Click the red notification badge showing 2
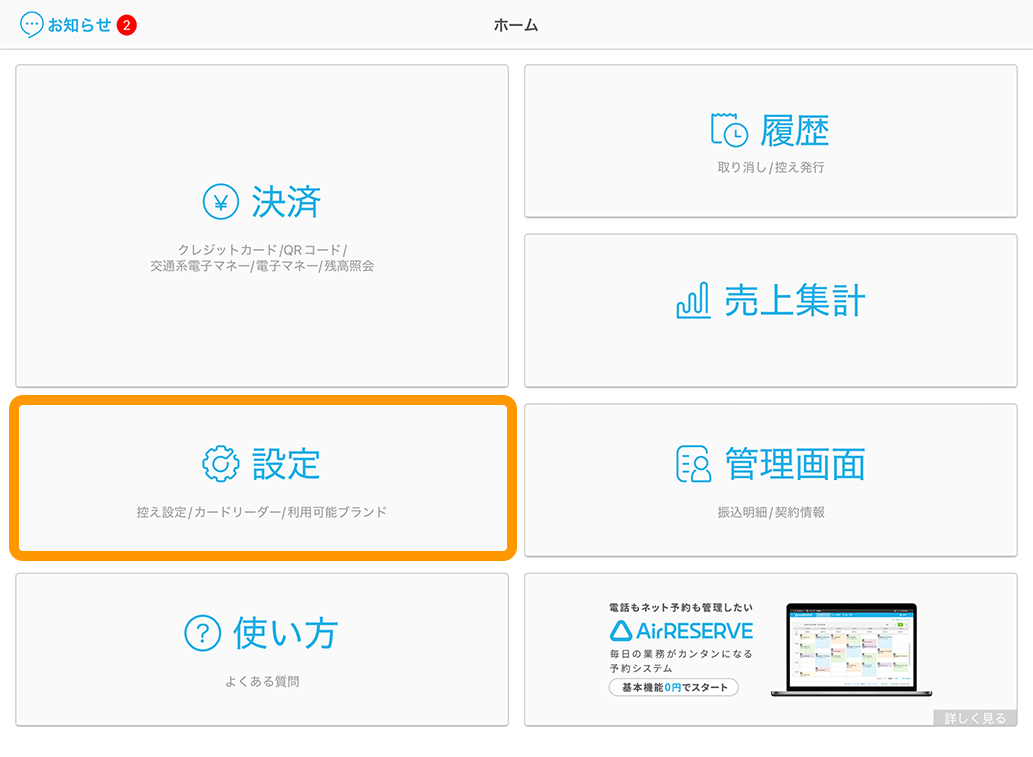Viewport: 1033px width, 757px height. coord(126,25)
